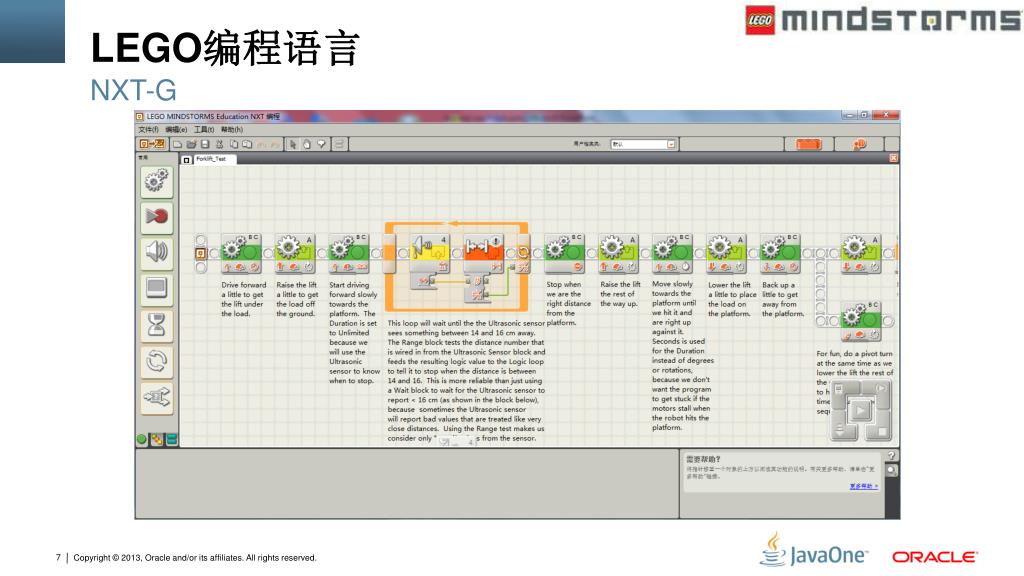Click the 'Drive forward' comment text
This screenshot has height=576, width=1024.
(244, 299)
